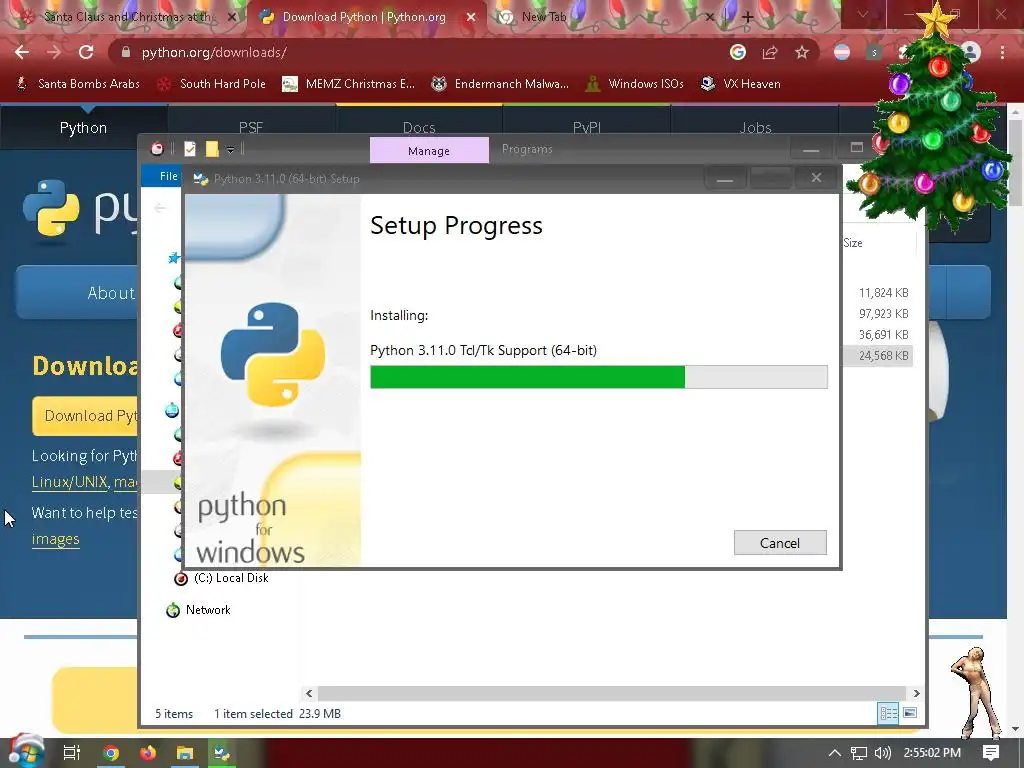Image resolution: width=1024 pixels, height=768 pixels.
Task: Click the images link on python.org
Action: 56,539
